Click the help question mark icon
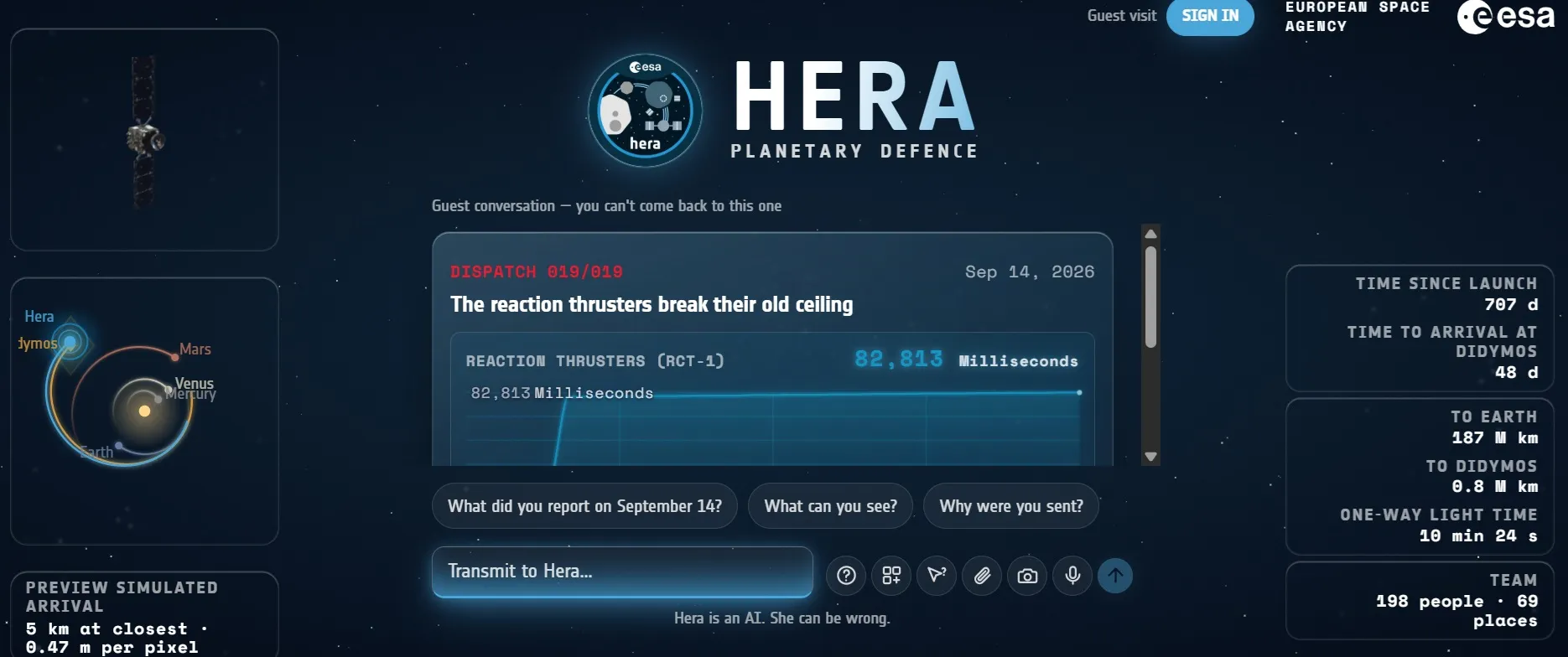Viewport: 1568px width, 657px height. (x=846, y=576)
